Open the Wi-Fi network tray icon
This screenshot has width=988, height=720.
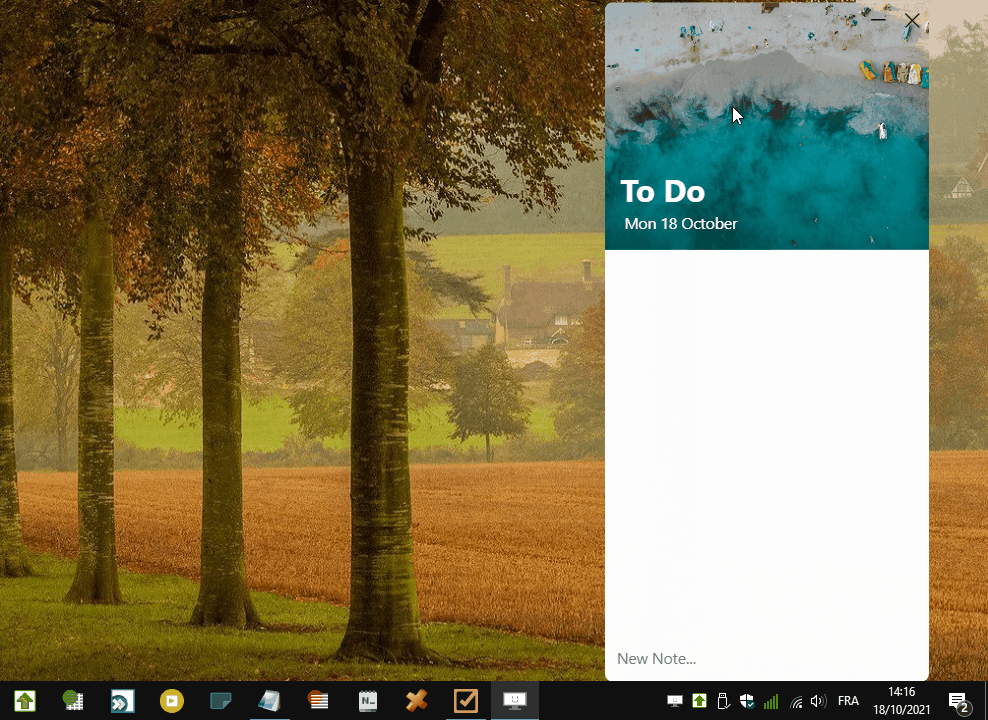[x=796, y=701]
